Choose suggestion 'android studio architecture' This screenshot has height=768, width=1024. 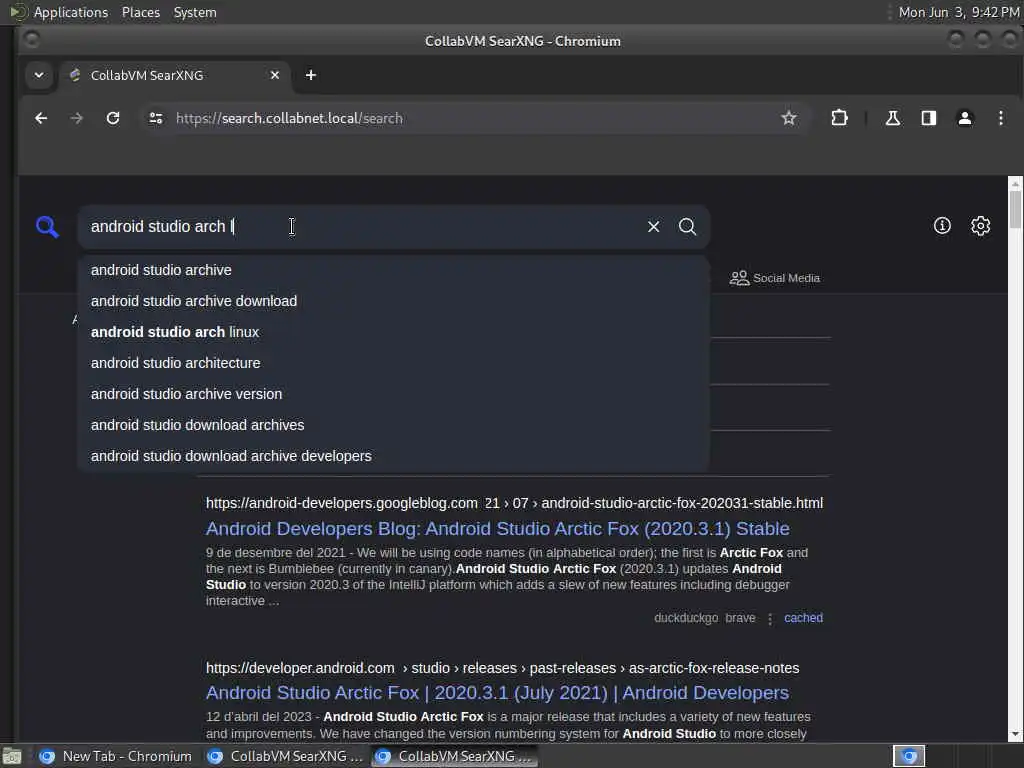tap(393, 363)
